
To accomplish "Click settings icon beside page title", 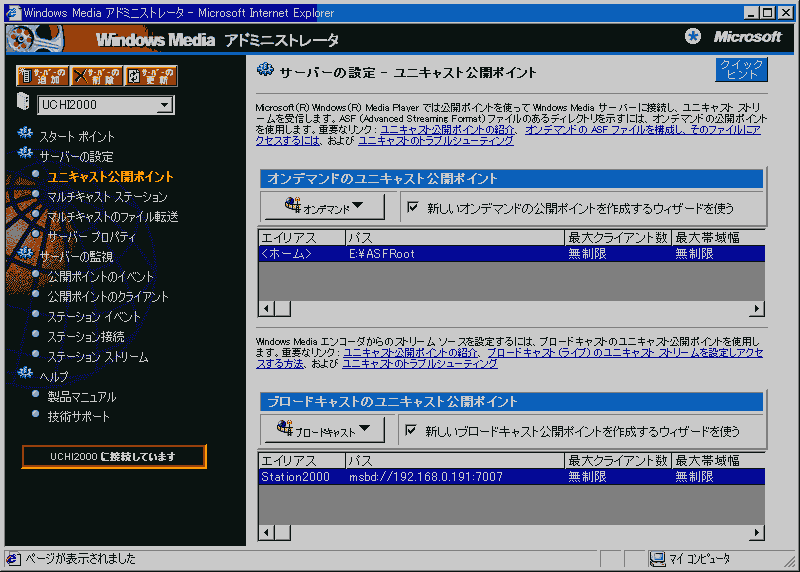I will (265, 69).
